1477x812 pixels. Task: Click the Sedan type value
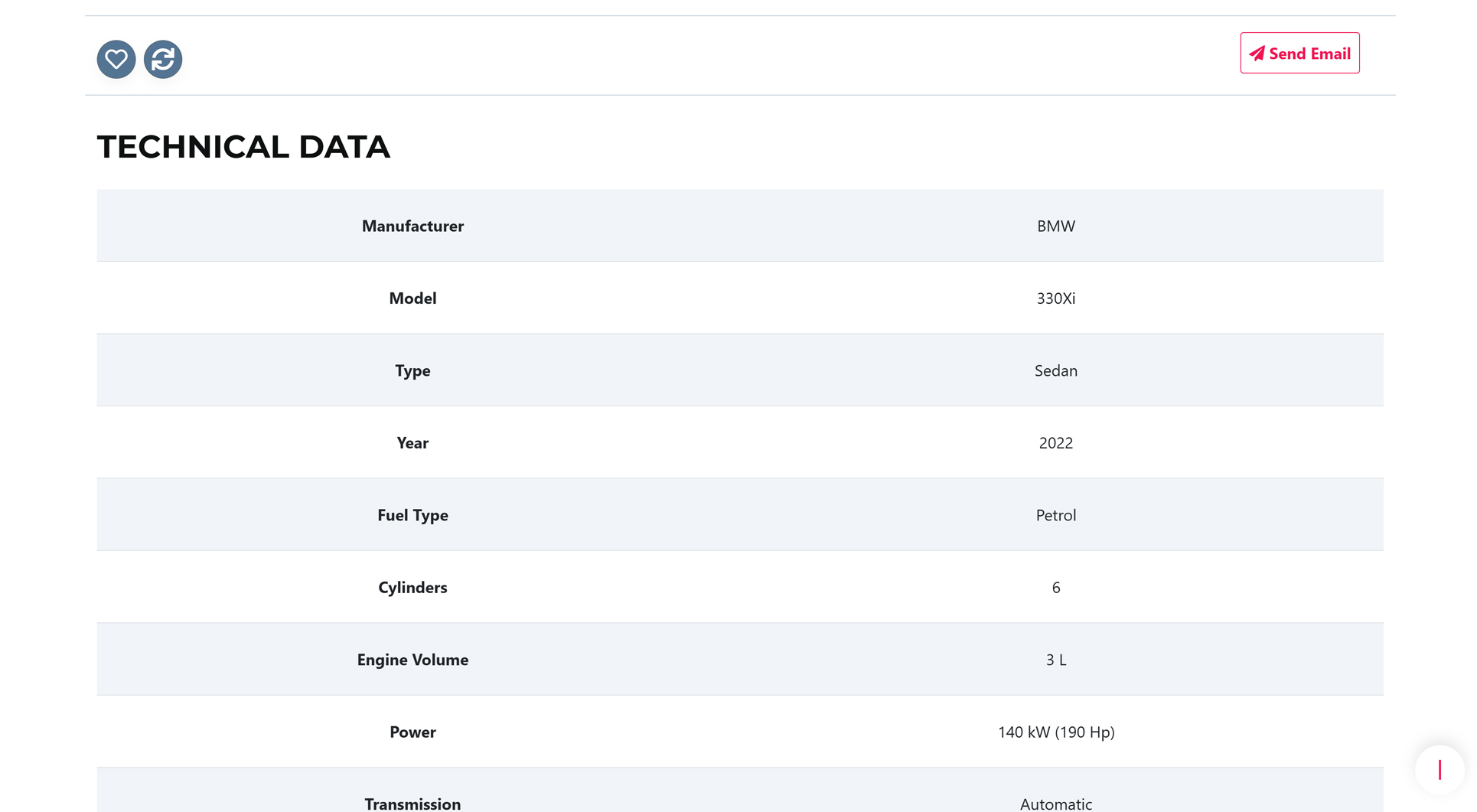pyautogui.click(x=1055, y=370)
